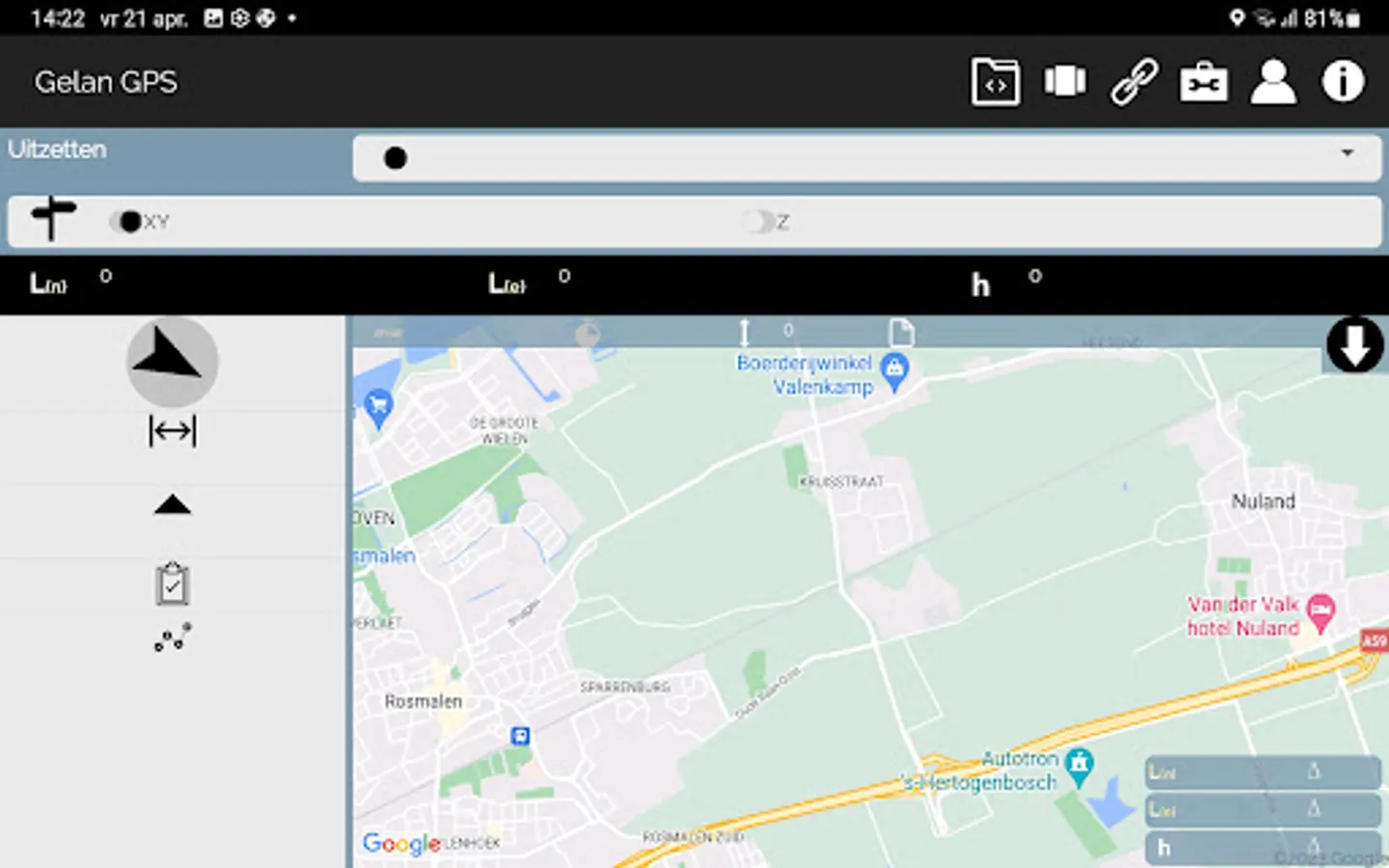Tap the location icon in status bar
The height and width of the screenshot is (868, 1389).
pyautogui.click(x=1237, y=17)
